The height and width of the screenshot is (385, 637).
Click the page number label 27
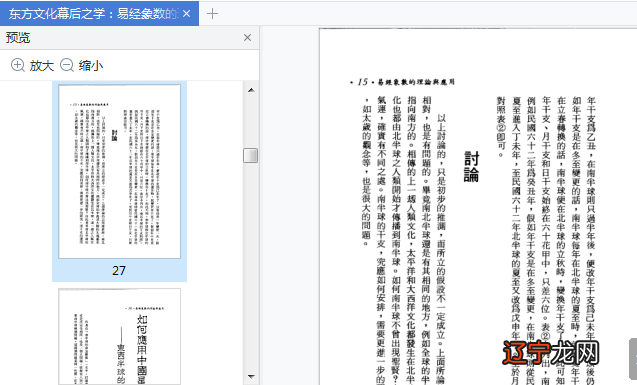point(119,270)
